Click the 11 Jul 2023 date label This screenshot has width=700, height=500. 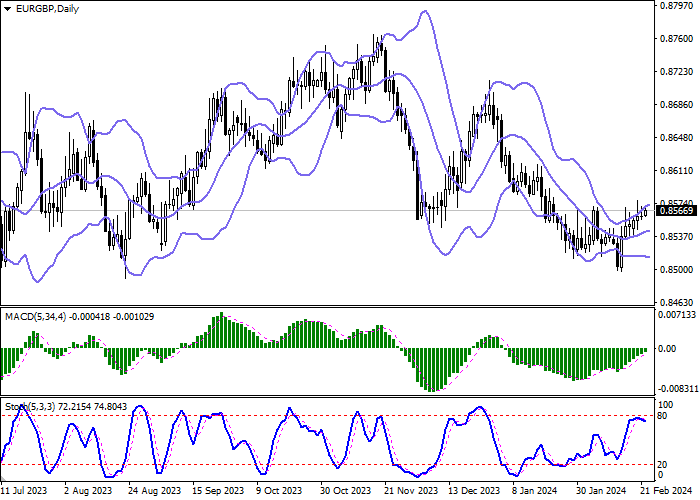tap(24, 491)
